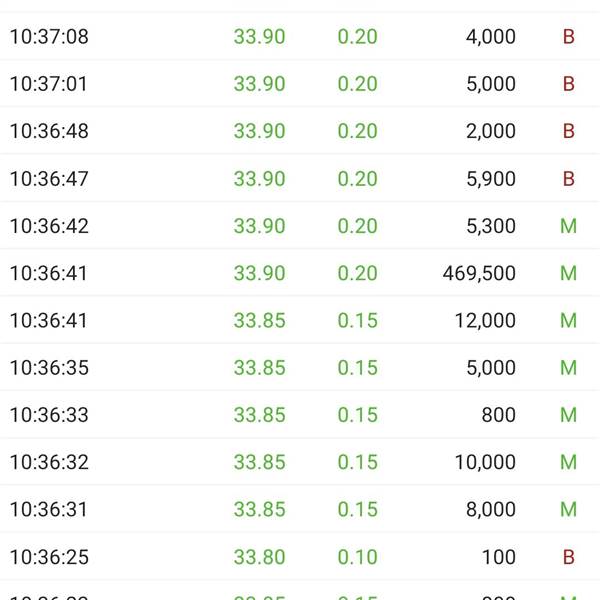
Task: Click the red B marker at 10:36:25
Action: coord(569,557)
